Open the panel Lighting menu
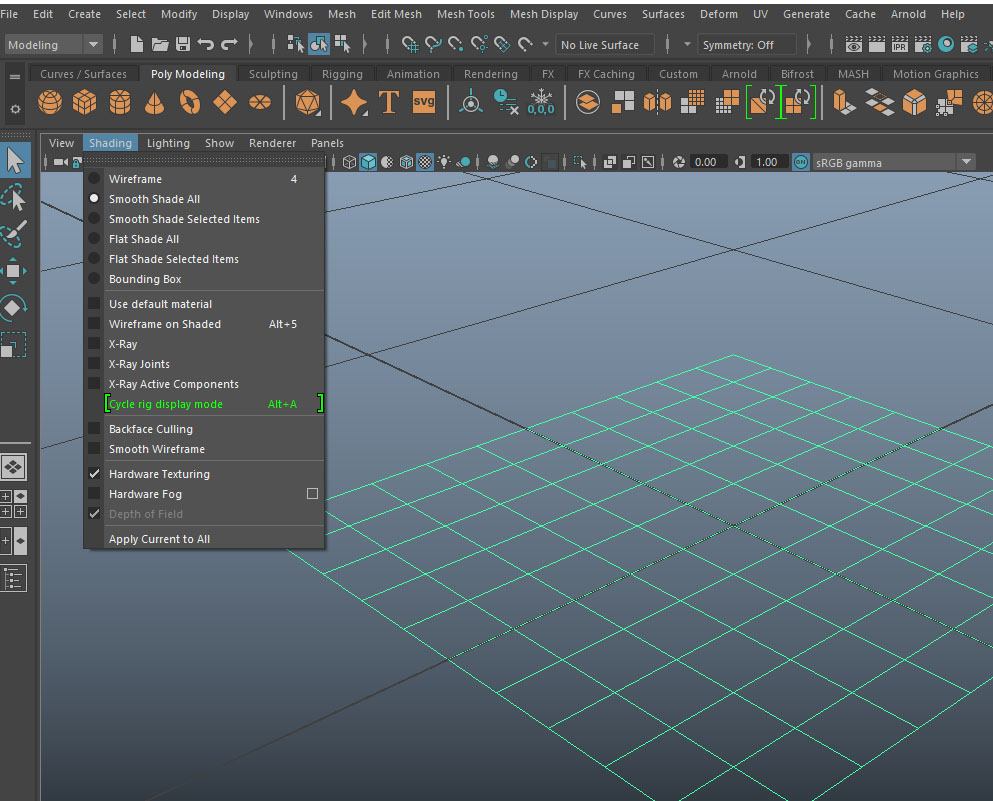993x801 pixels. coord(168,143)
